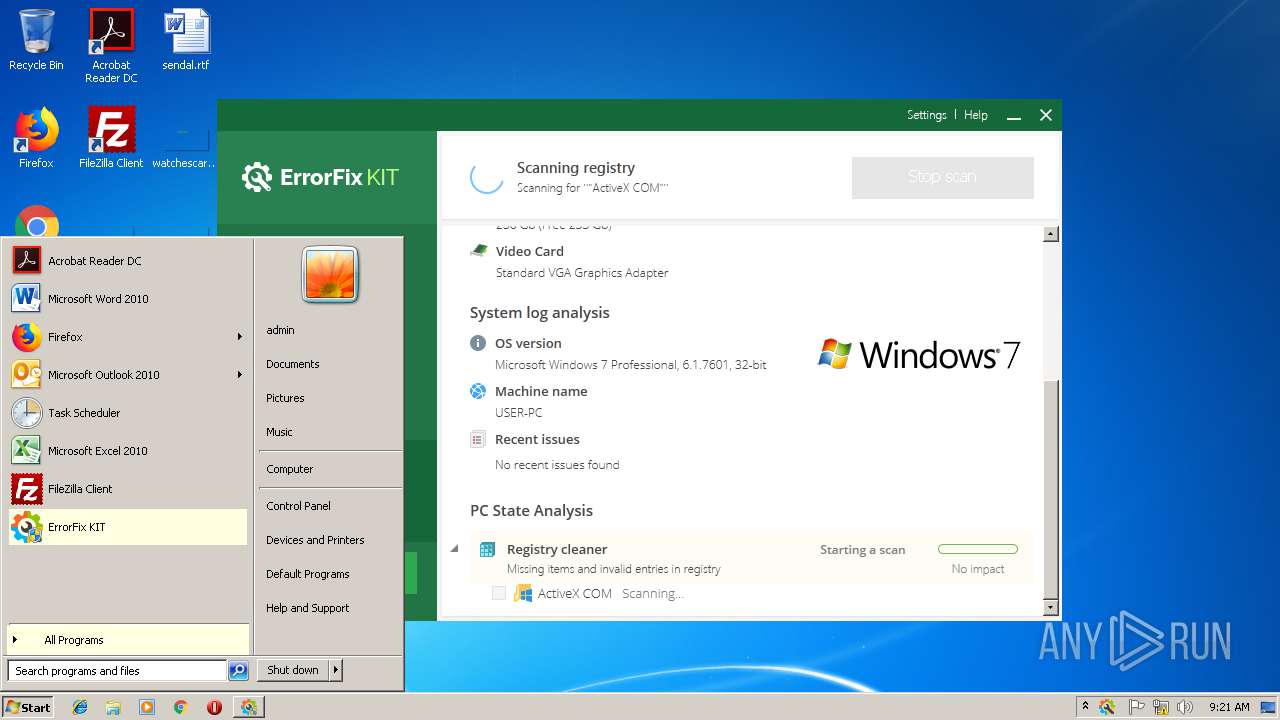Screen dimensions: 1280x720
Task: Click the ErrorFix vertical scrollbar thumb
Action: coord(1050,488)
